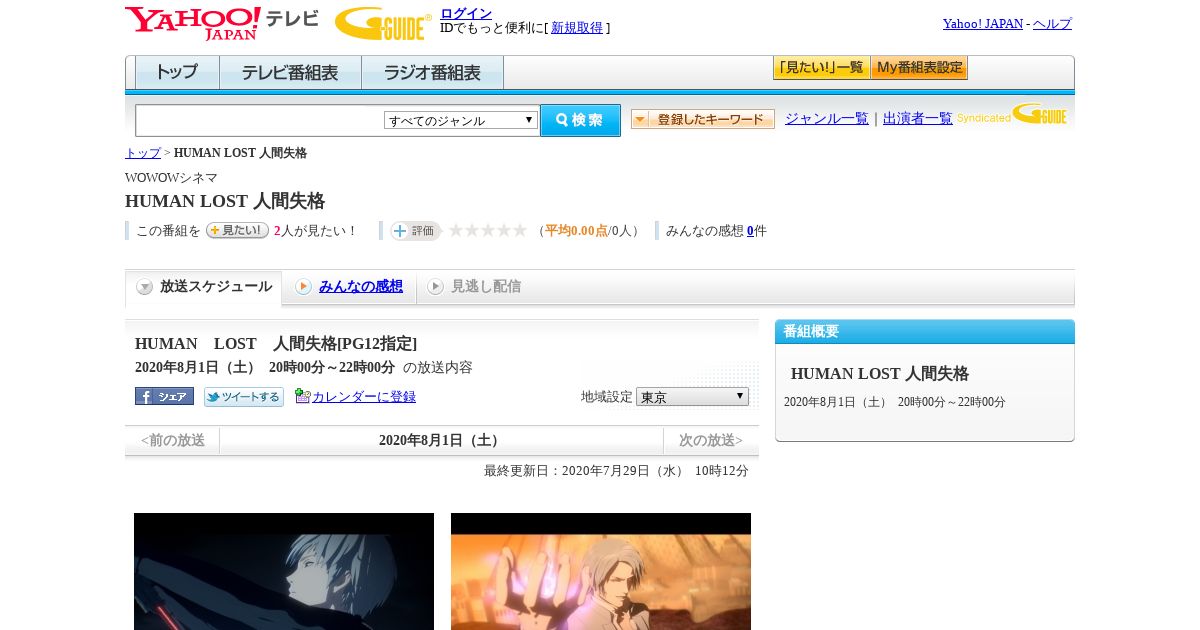
Task: Click the five-star rating display
Action: click(488, 231)
